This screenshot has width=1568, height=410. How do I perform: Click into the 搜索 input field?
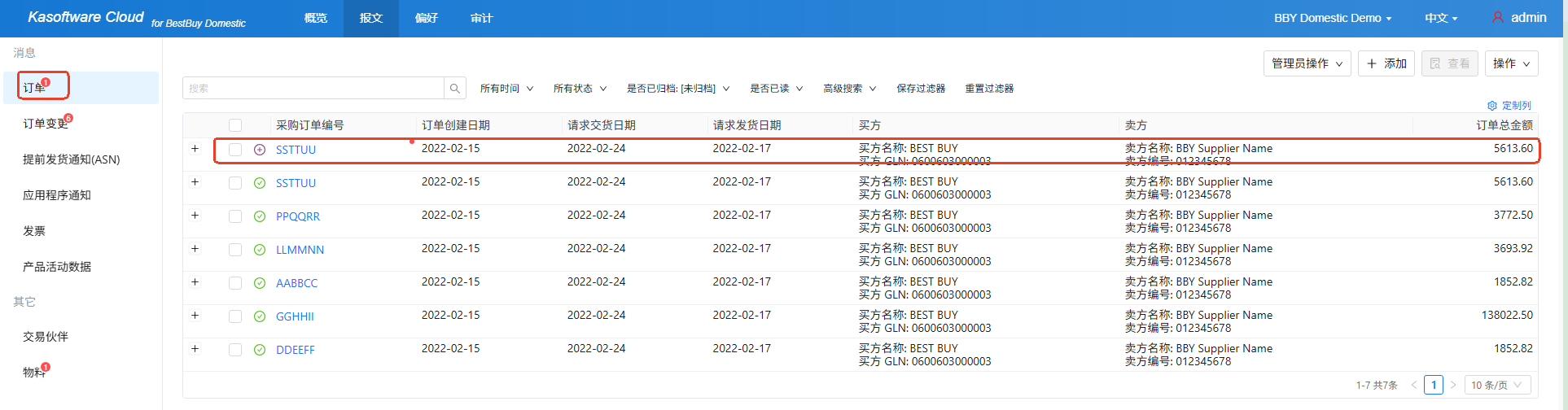tap(313, 88)
